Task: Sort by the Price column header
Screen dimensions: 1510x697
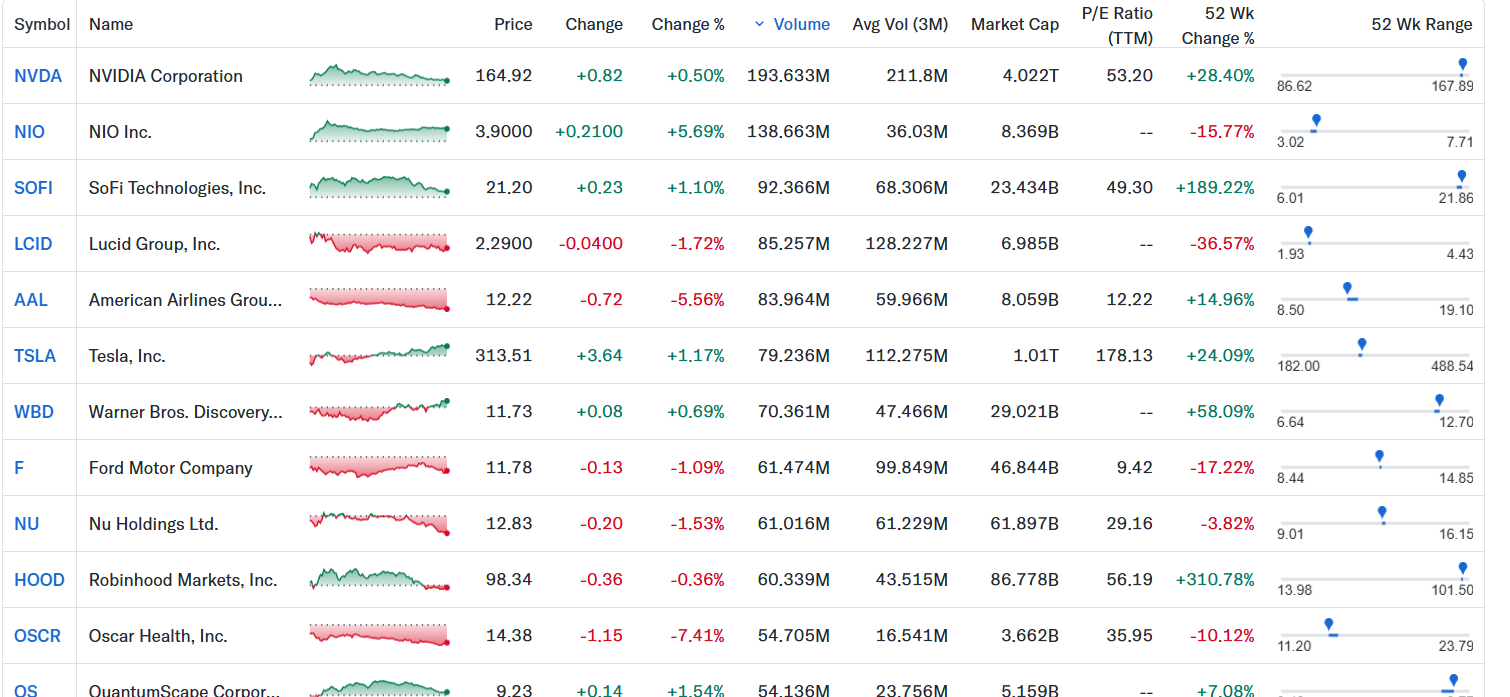Action: click(x=513, y=24)
